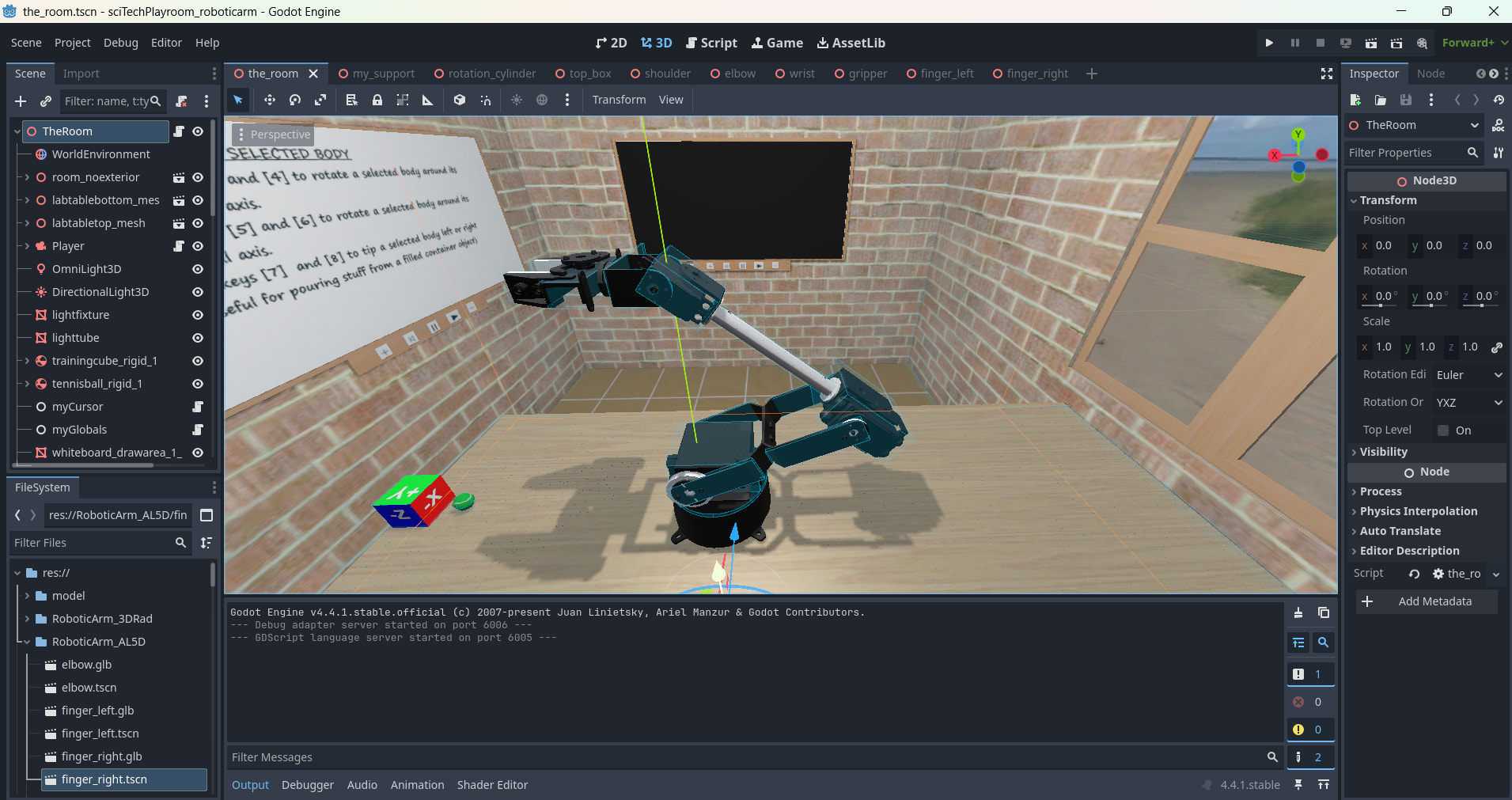Viewport: 1512px width, 800px height.
Task: Click the Run Project play button
Action: (1269, 43)
